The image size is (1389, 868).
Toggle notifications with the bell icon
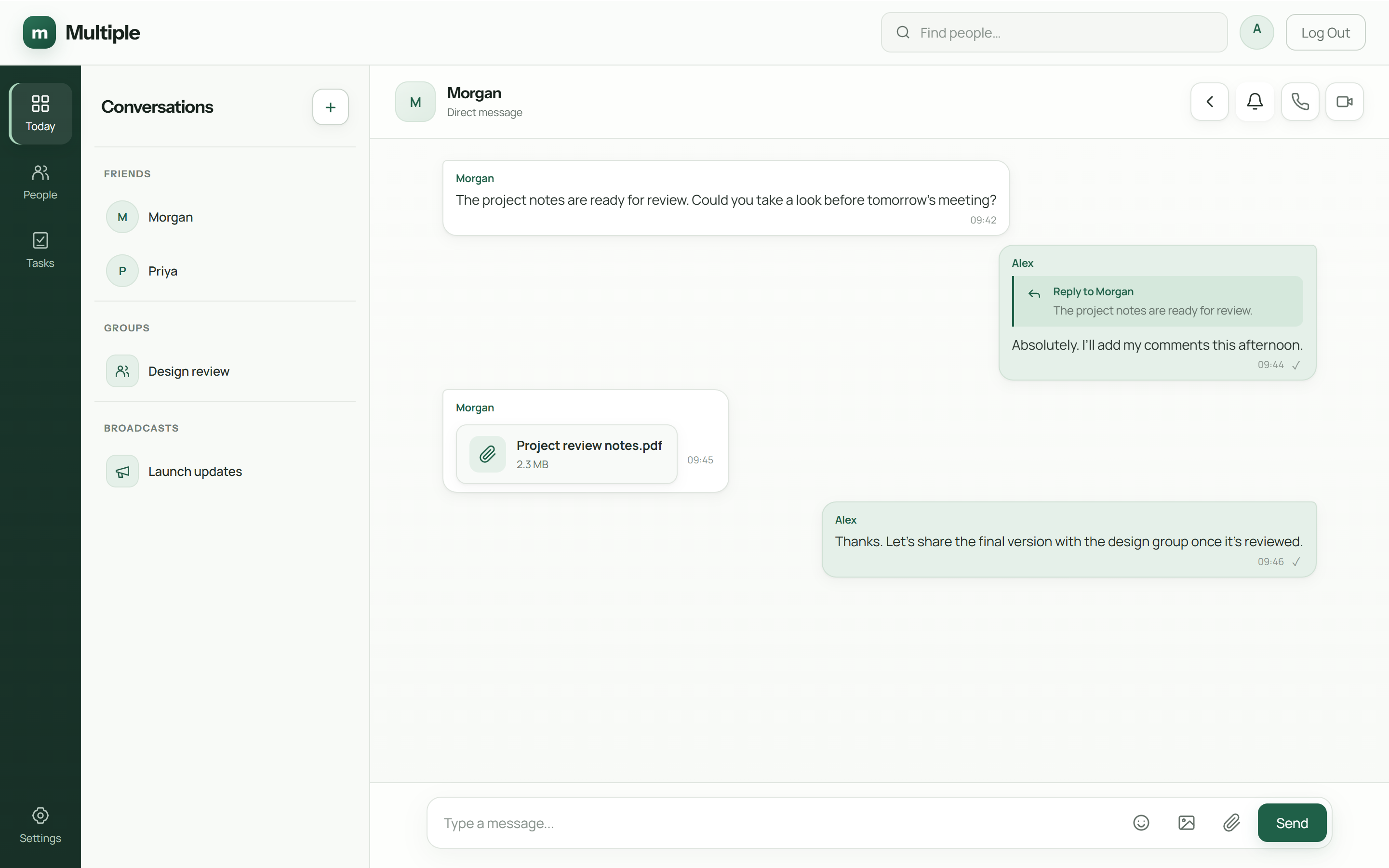[1255, 102]
